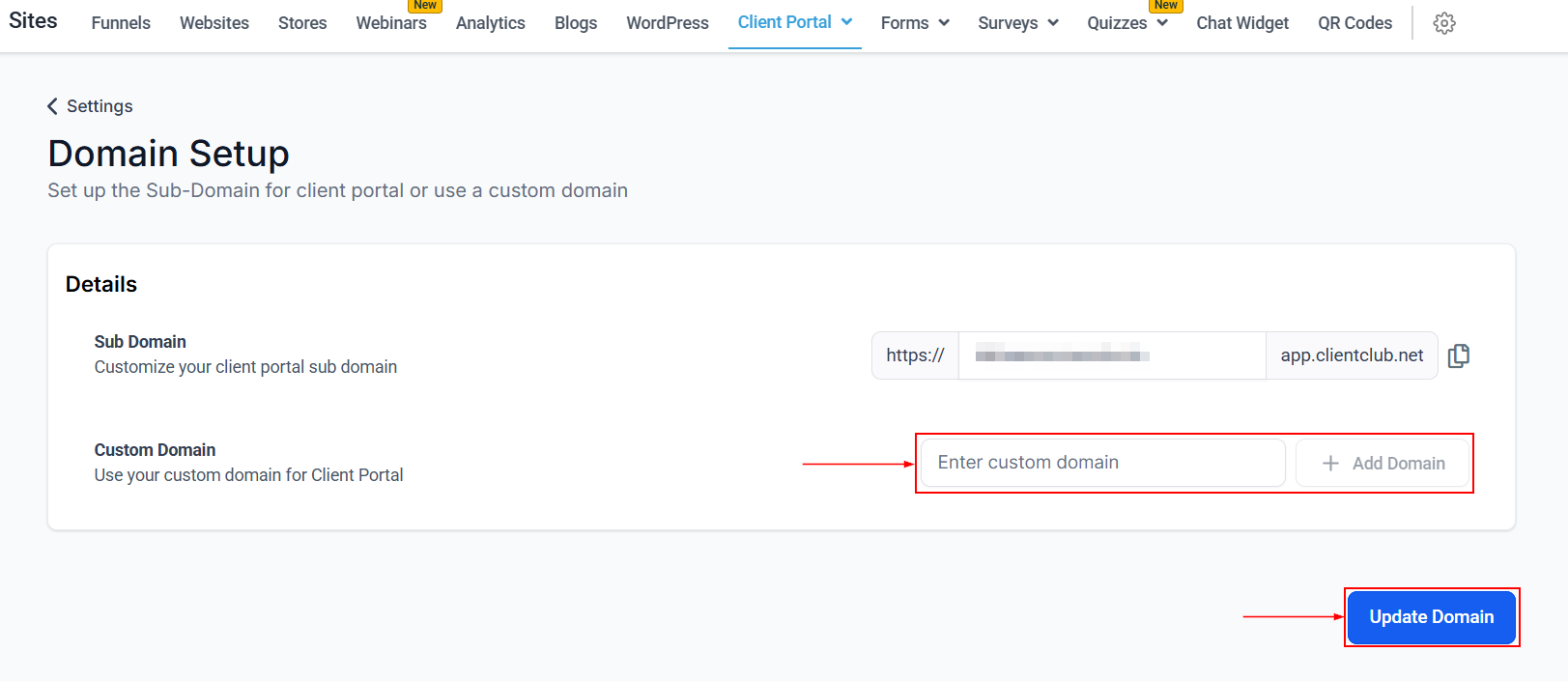The width and height of the screenshot is (1568, 681).
Task: Open the Forms dropdown menu
Action: (x=914, y=23)
